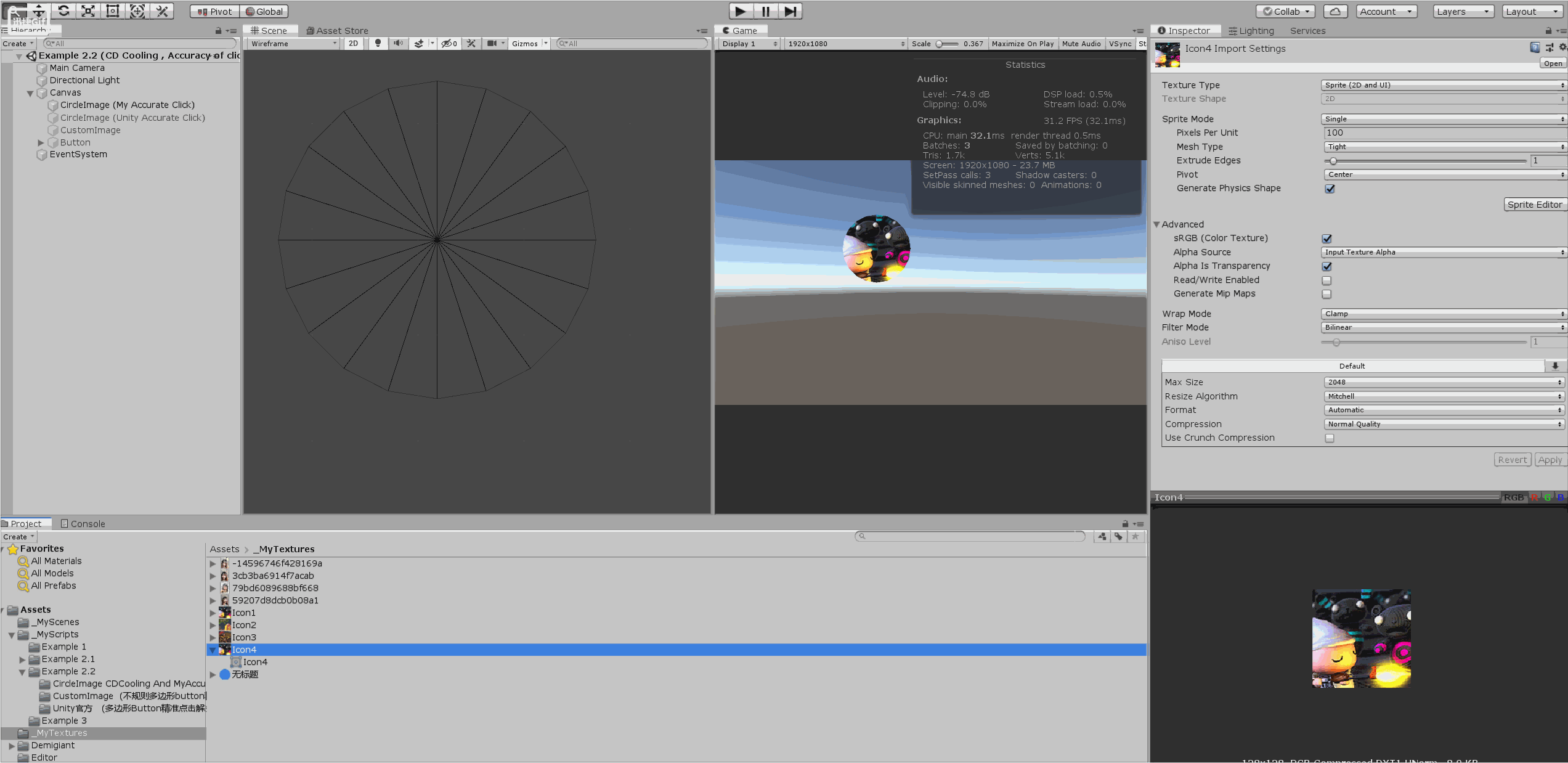Click the cloud services icon
Image resolution: width=1568 pixels, height=763 pixels.
tap(1334, 11)
